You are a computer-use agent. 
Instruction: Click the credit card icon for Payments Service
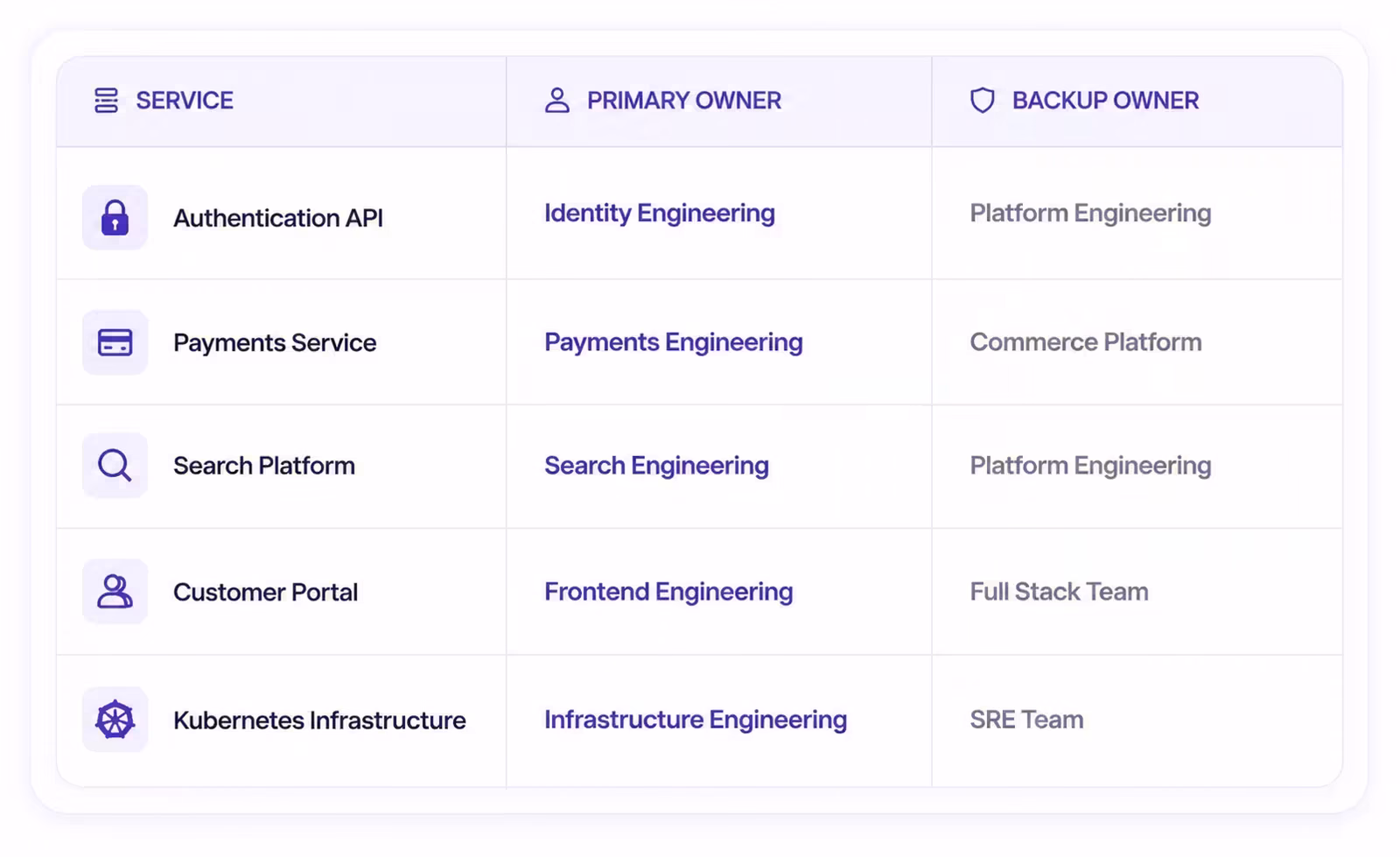[x=115, y=342]
